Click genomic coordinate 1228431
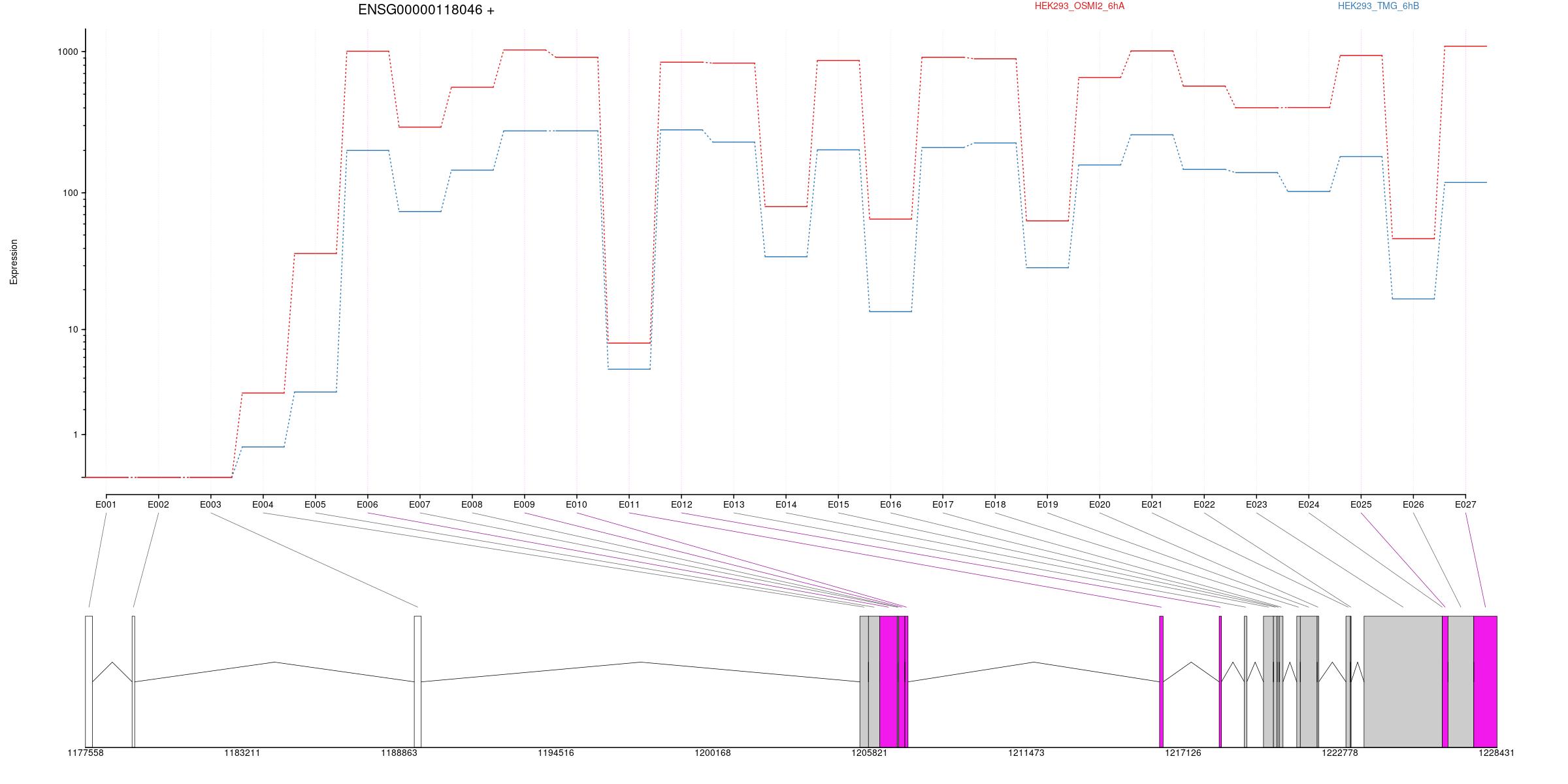 [x=1497, y=753]
